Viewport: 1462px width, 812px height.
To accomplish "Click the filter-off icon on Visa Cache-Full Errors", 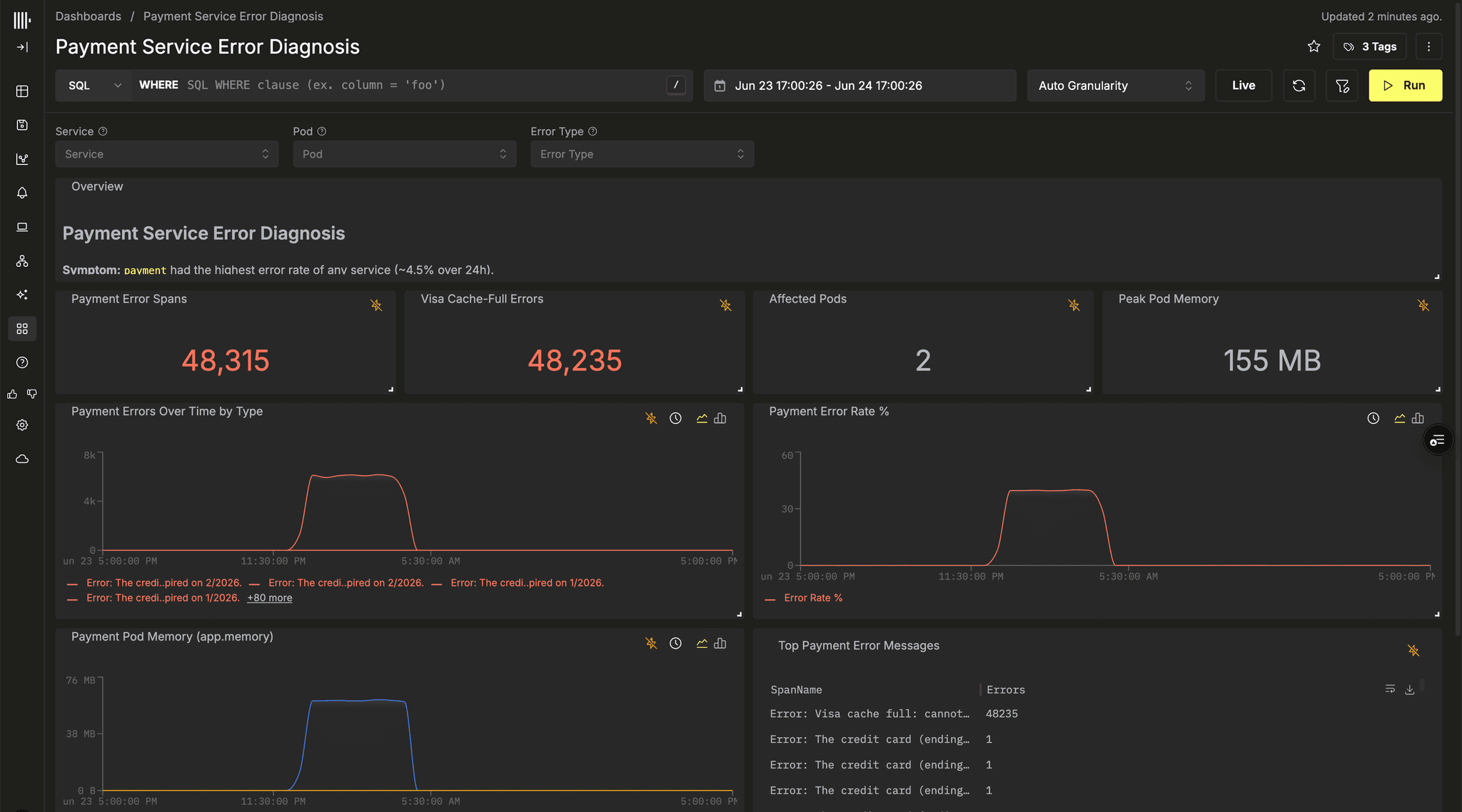I will [725, 305].
